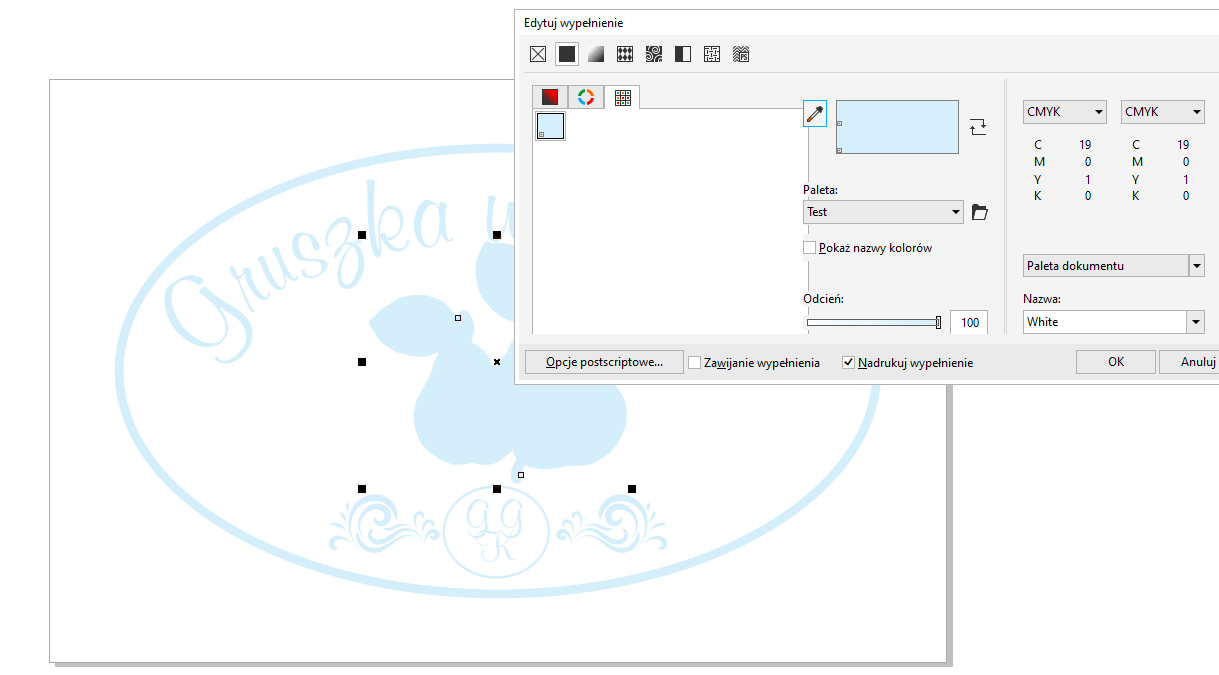Choose the fountain (gradient) fill type
Image resolution: width=1219 pixels, height=675 pixels.
click(x=596, y=54)
